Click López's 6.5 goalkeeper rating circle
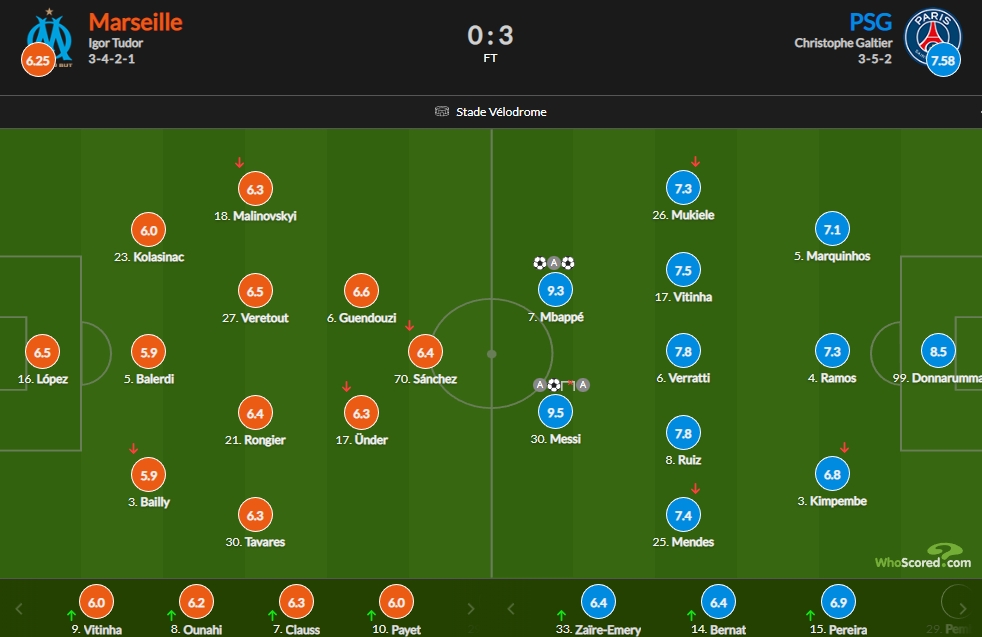Image resolution: width=982 pixels, height=637 pixels. tap(43, 352)
